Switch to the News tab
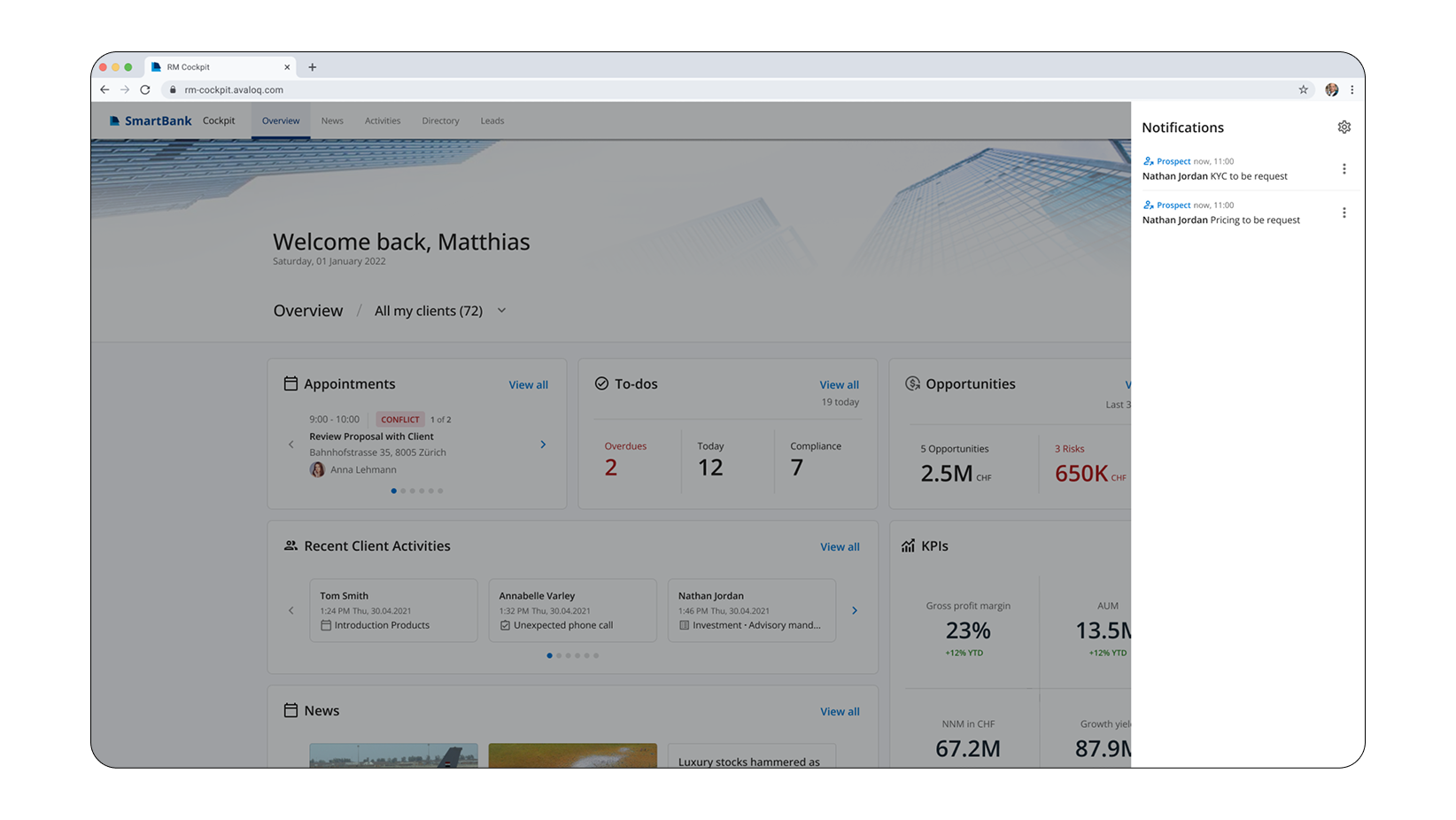The image size is (1456, 820). click(332, 120)
